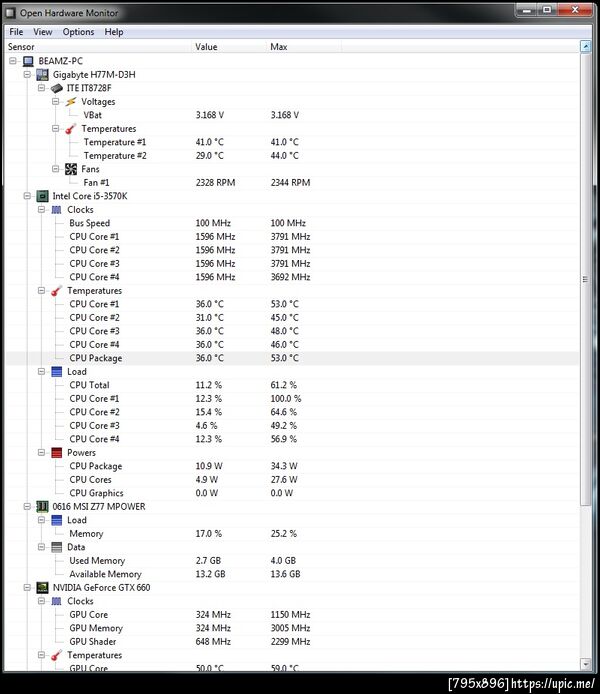Image resolution: width=600 pixels, height=694 pixels.
Task: Collapse the CPU Load section
Action: click(41, 372)
